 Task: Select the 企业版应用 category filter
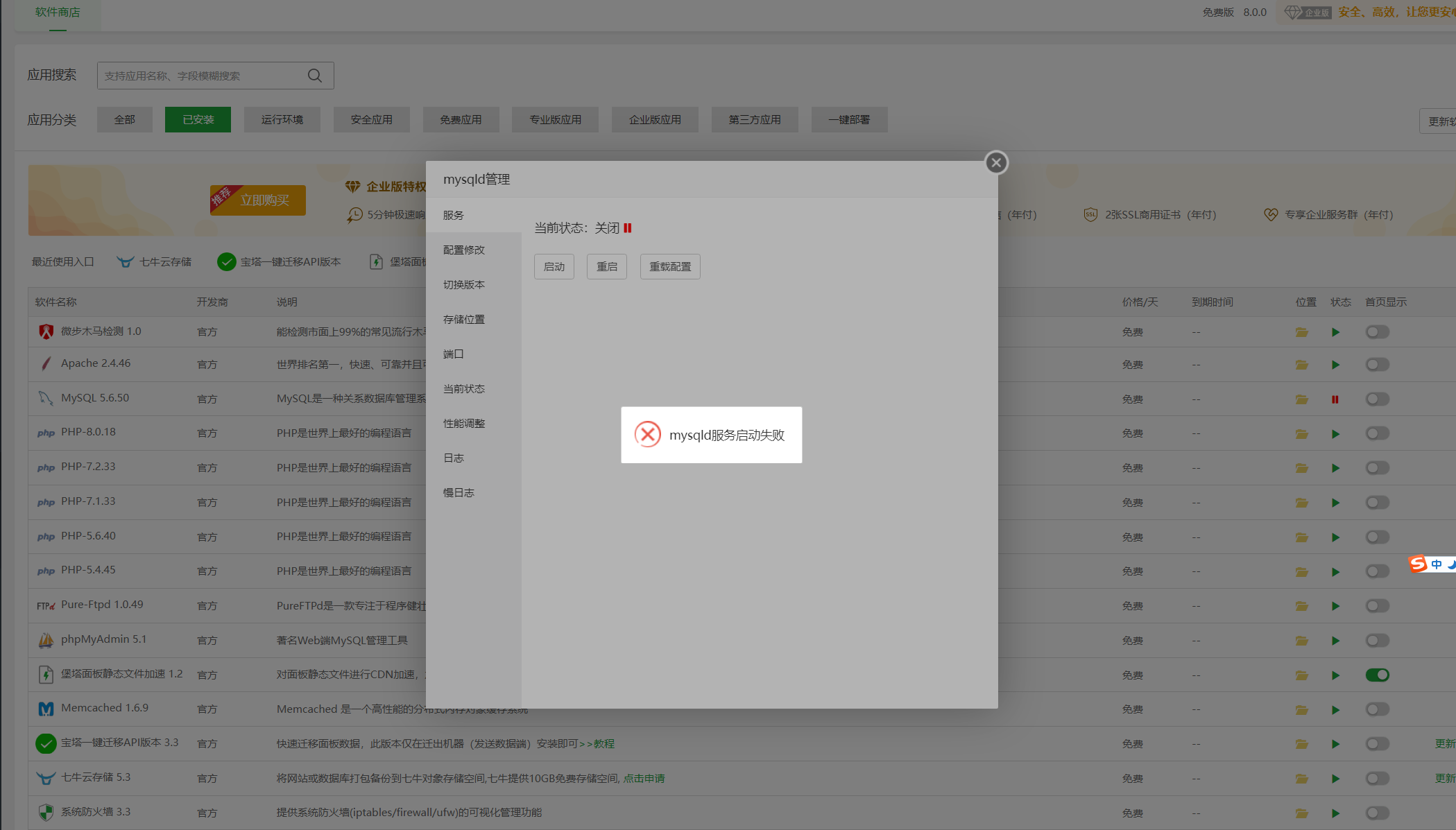coord(655,120)
